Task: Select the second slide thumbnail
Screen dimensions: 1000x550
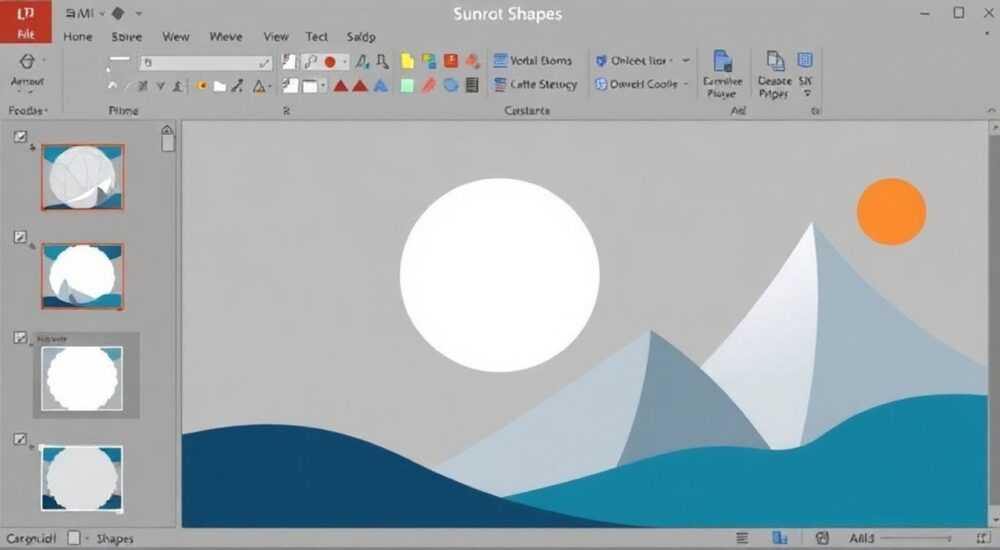Action: click(x=83, y=276)
